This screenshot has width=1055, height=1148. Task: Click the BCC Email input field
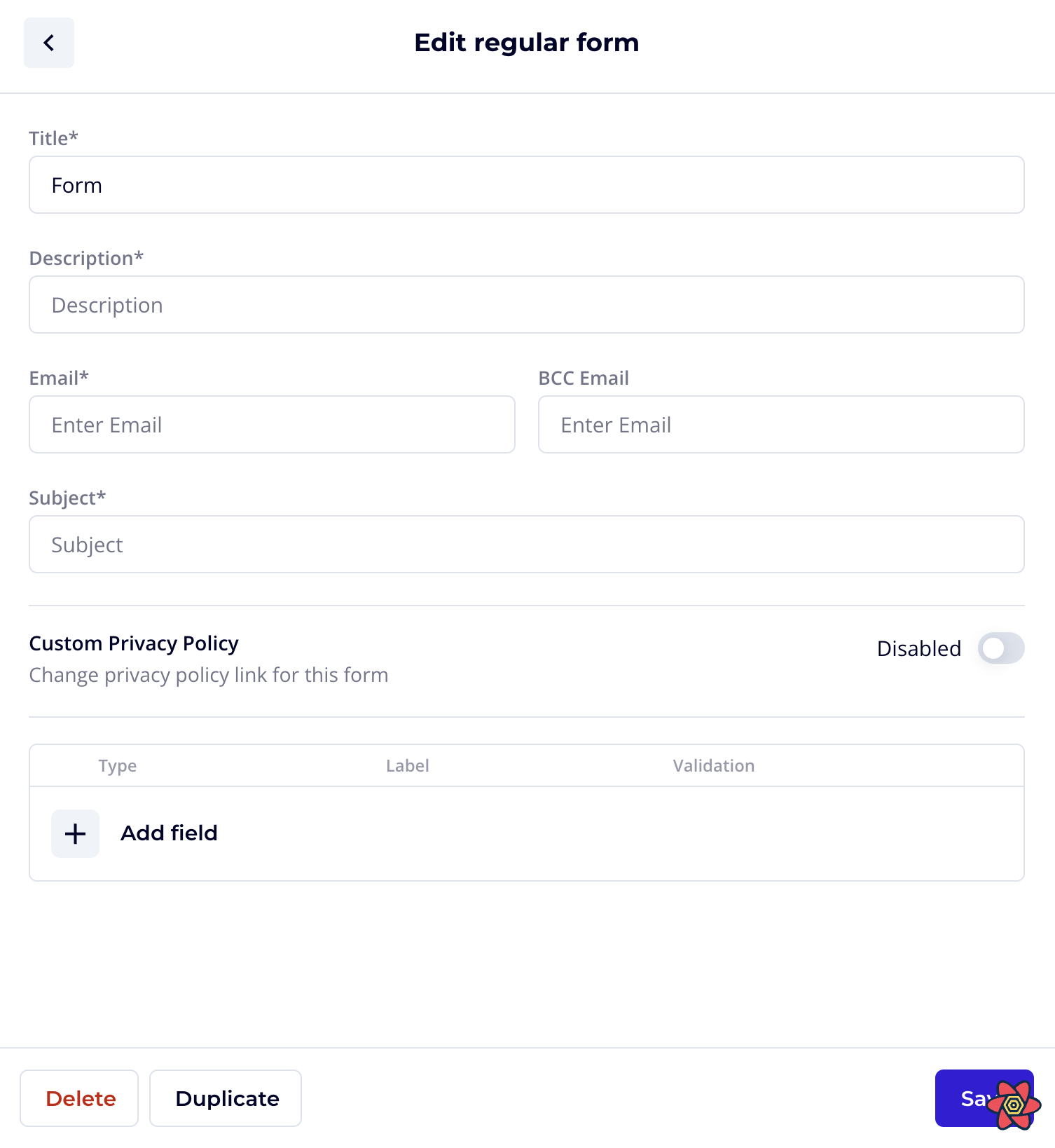coord(781,425)
